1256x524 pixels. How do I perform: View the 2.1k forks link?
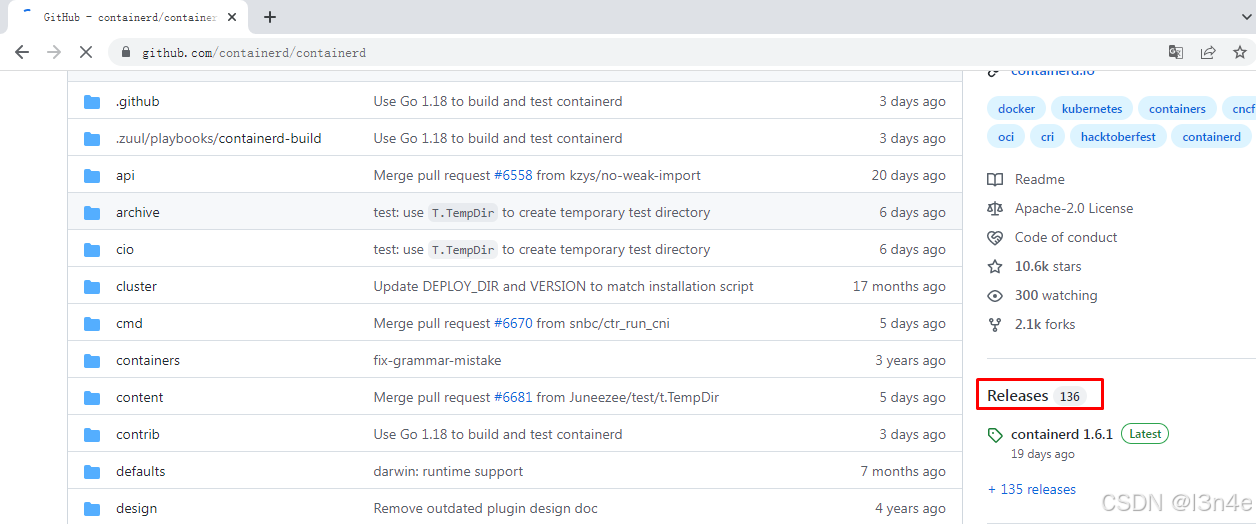(1045, 324)
